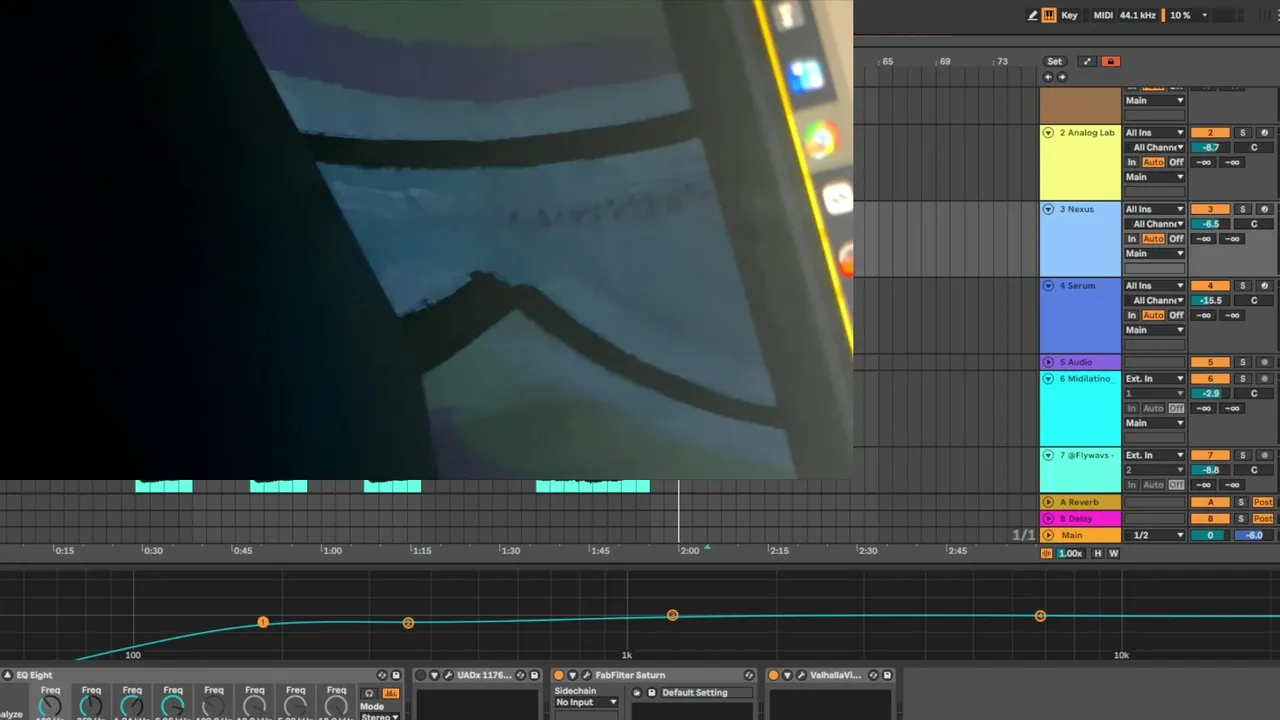Solo the 7 @Flywavs track

pos(1243,455)
